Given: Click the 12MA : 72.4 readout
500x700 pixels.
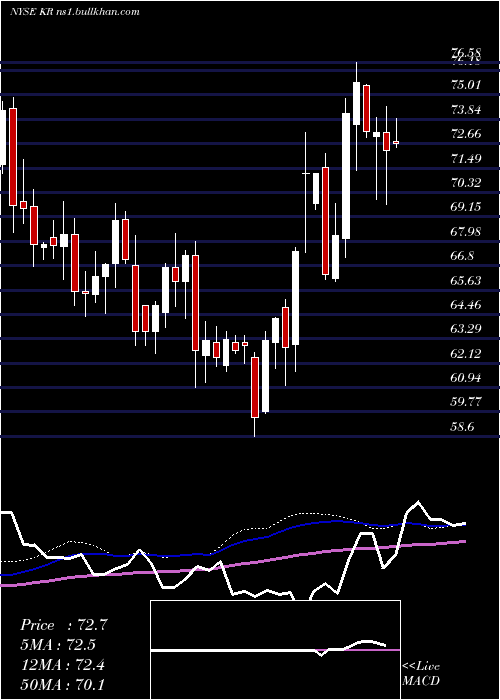Looking at the screenshot, I should tap(62, 664).
